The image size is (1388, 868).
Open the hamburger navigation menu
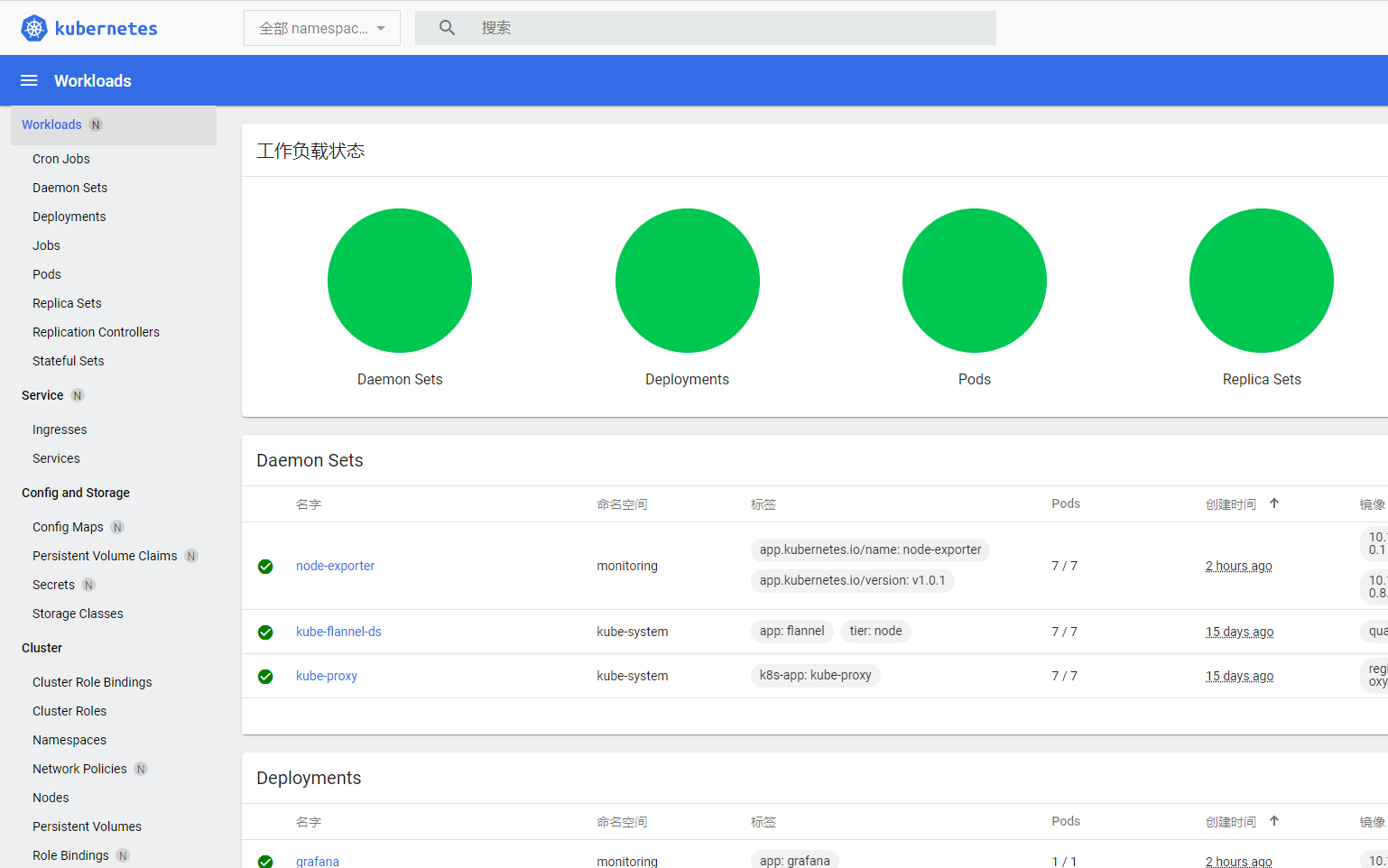28,80
